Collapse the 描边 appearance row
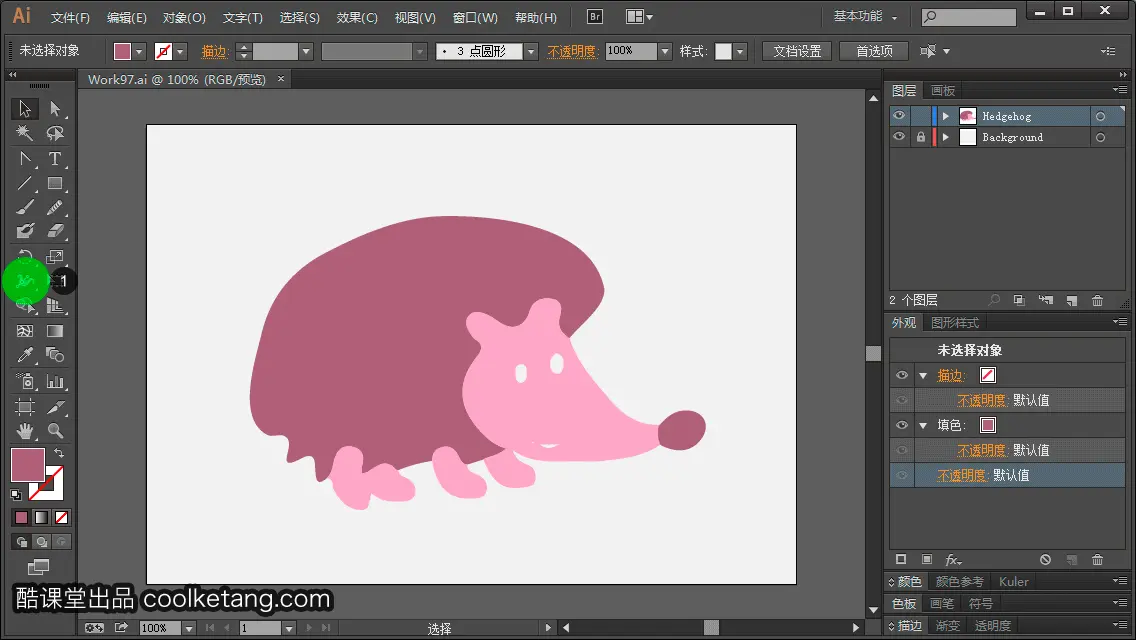1136x640 pixels. [923, 375]
